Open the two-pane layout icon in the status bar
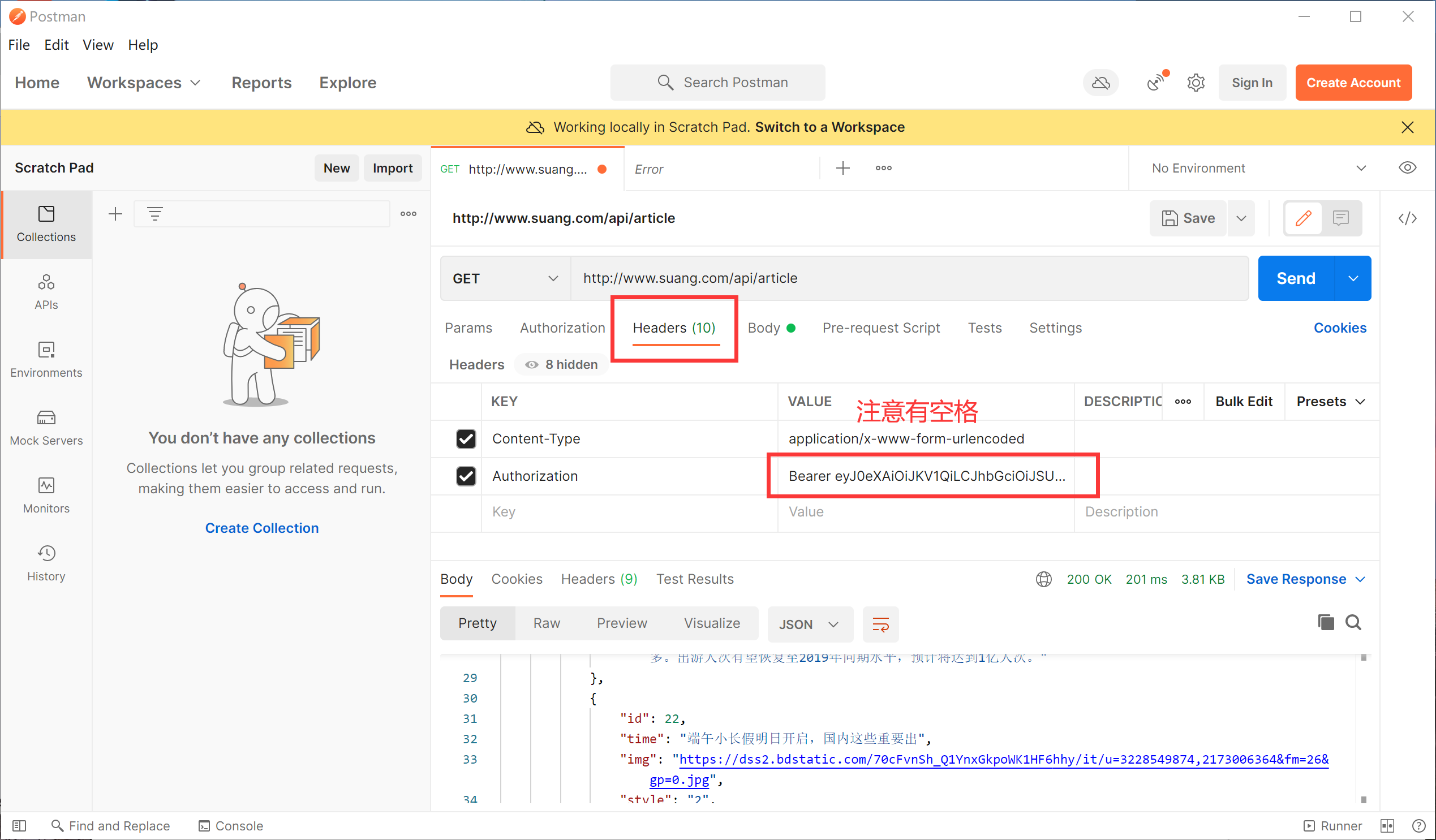Screen dimensions: 1436x840 click(1387, 826)
